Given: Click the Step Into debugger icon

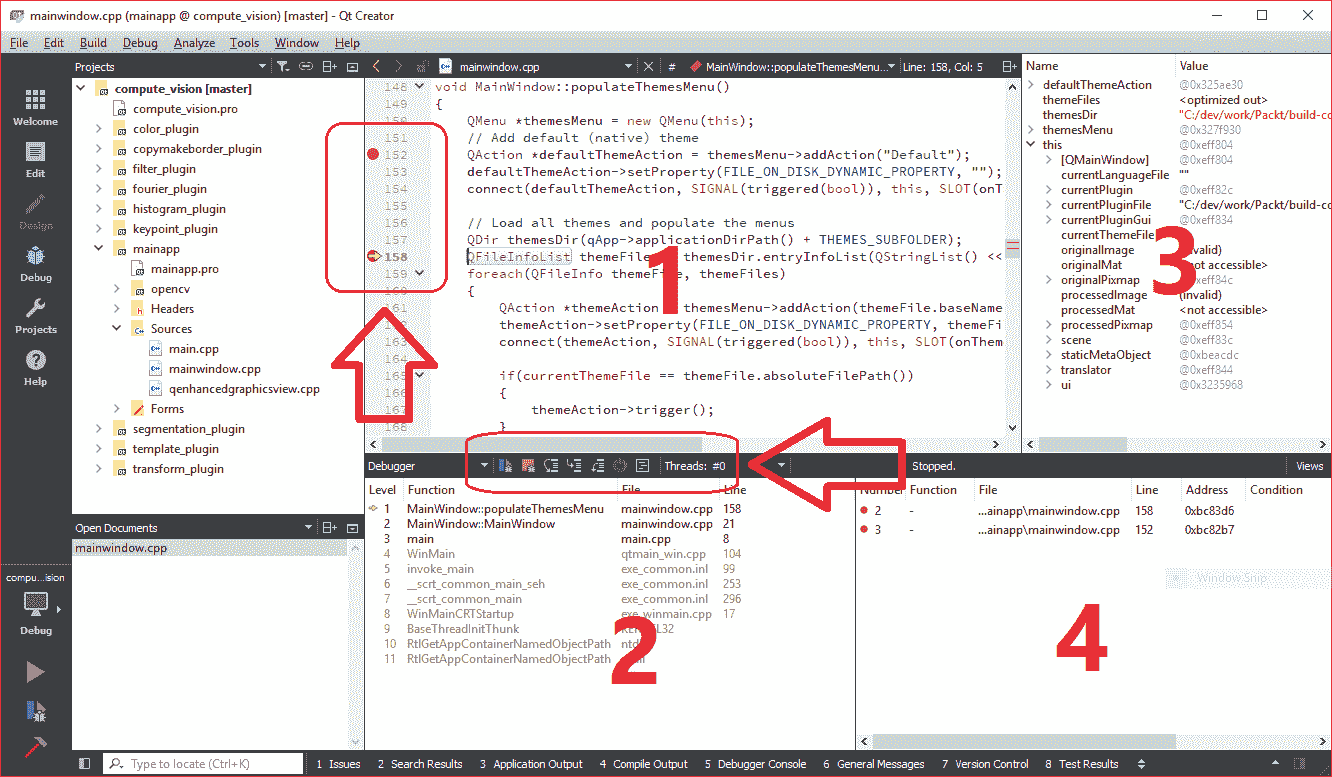Looking at the screenshot, I should tap(573, 466).
